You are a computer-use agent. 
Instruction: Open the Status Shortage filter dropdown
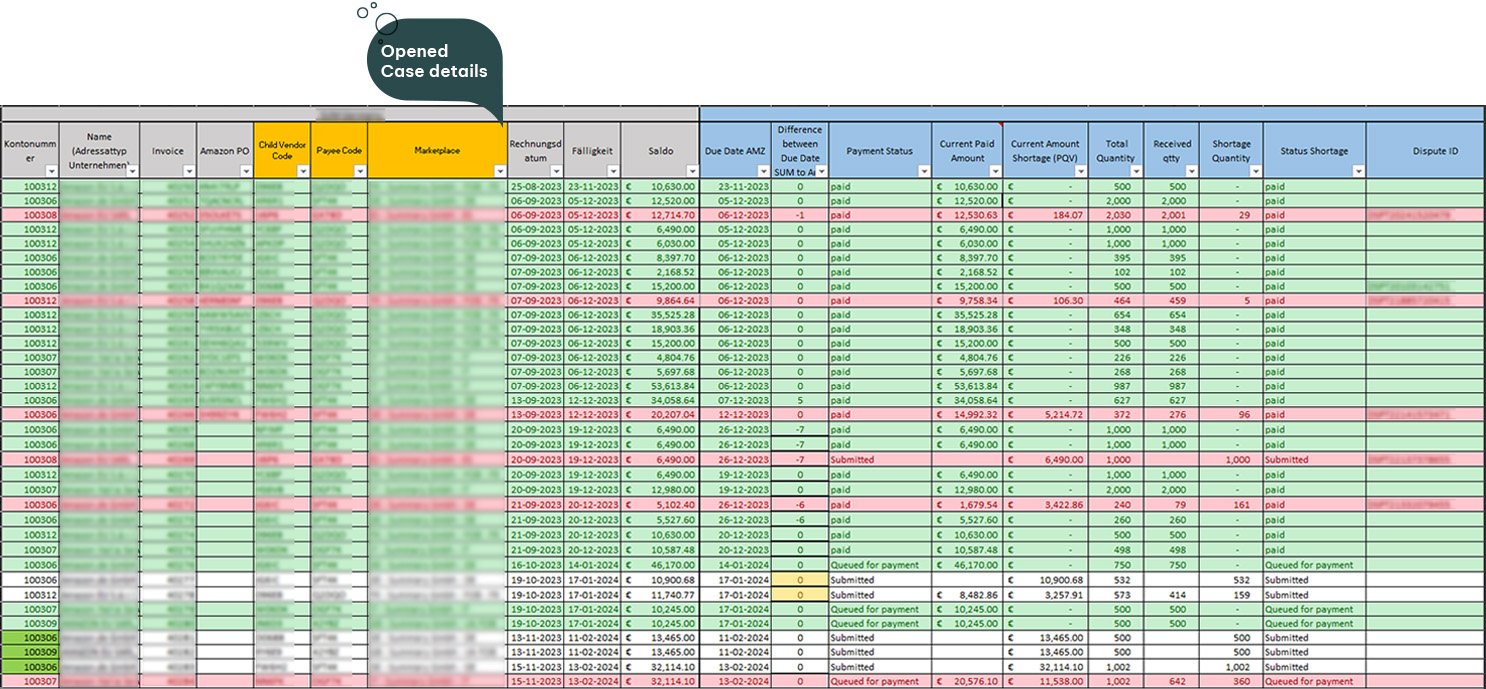pos(1357,172)
